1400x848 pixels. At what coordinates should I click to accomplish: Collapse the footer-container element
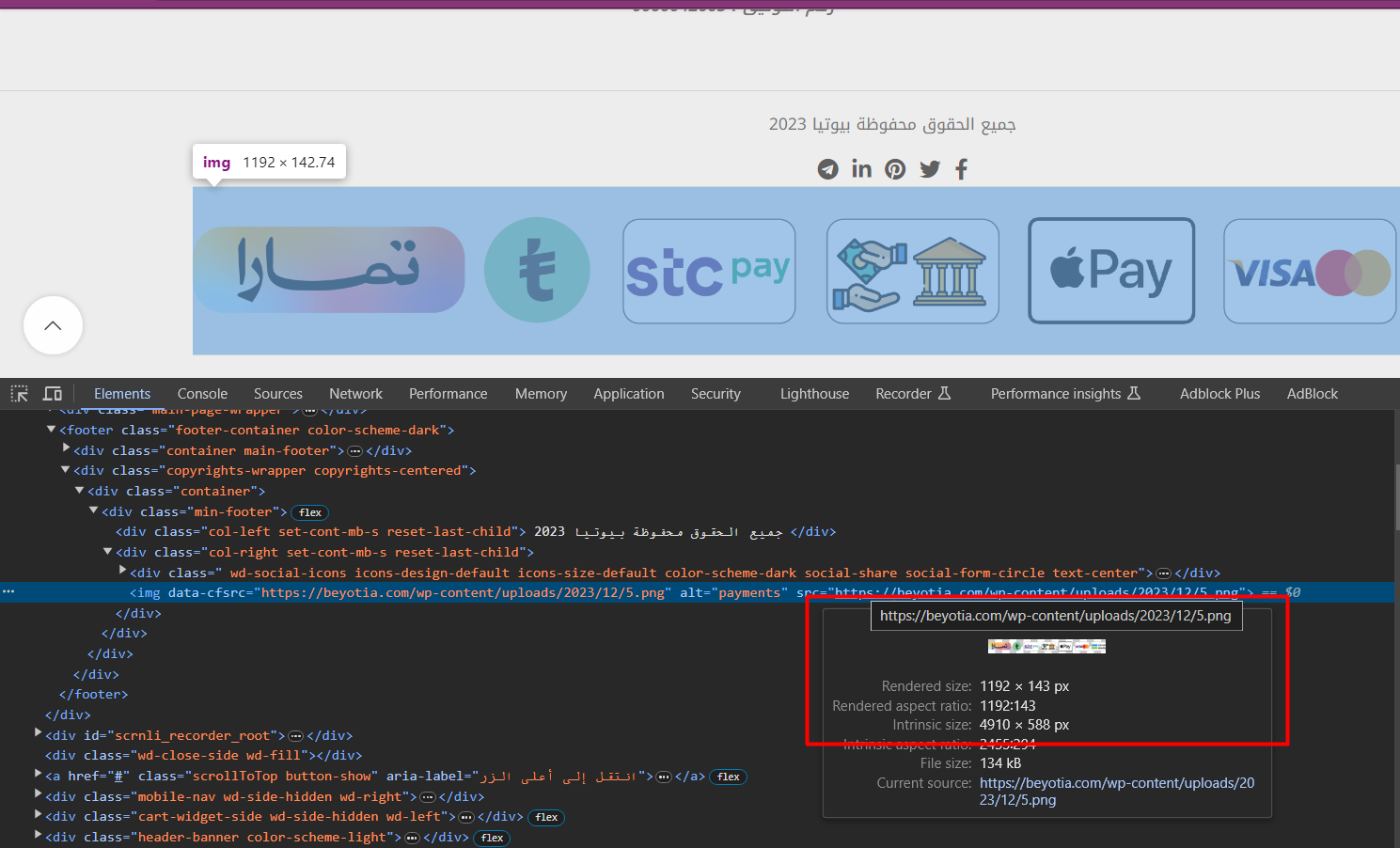[52, 430]
